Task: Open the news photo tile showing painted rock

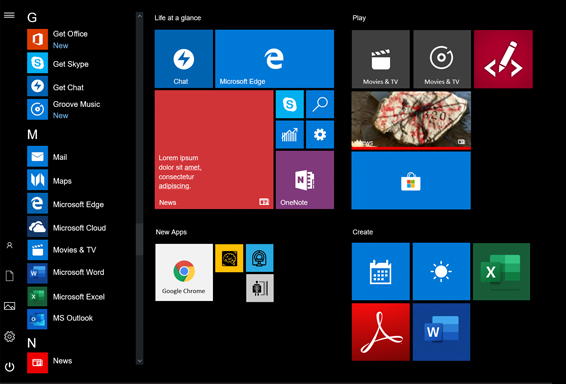Action: (x=411, y=120)
